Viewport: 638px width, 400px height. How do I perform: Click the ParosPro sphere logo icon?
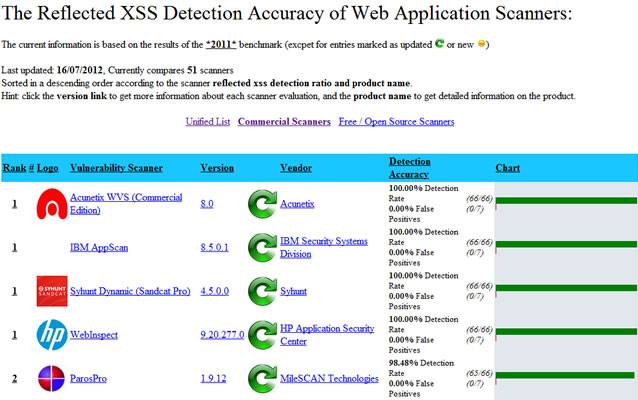pos(51,378)
